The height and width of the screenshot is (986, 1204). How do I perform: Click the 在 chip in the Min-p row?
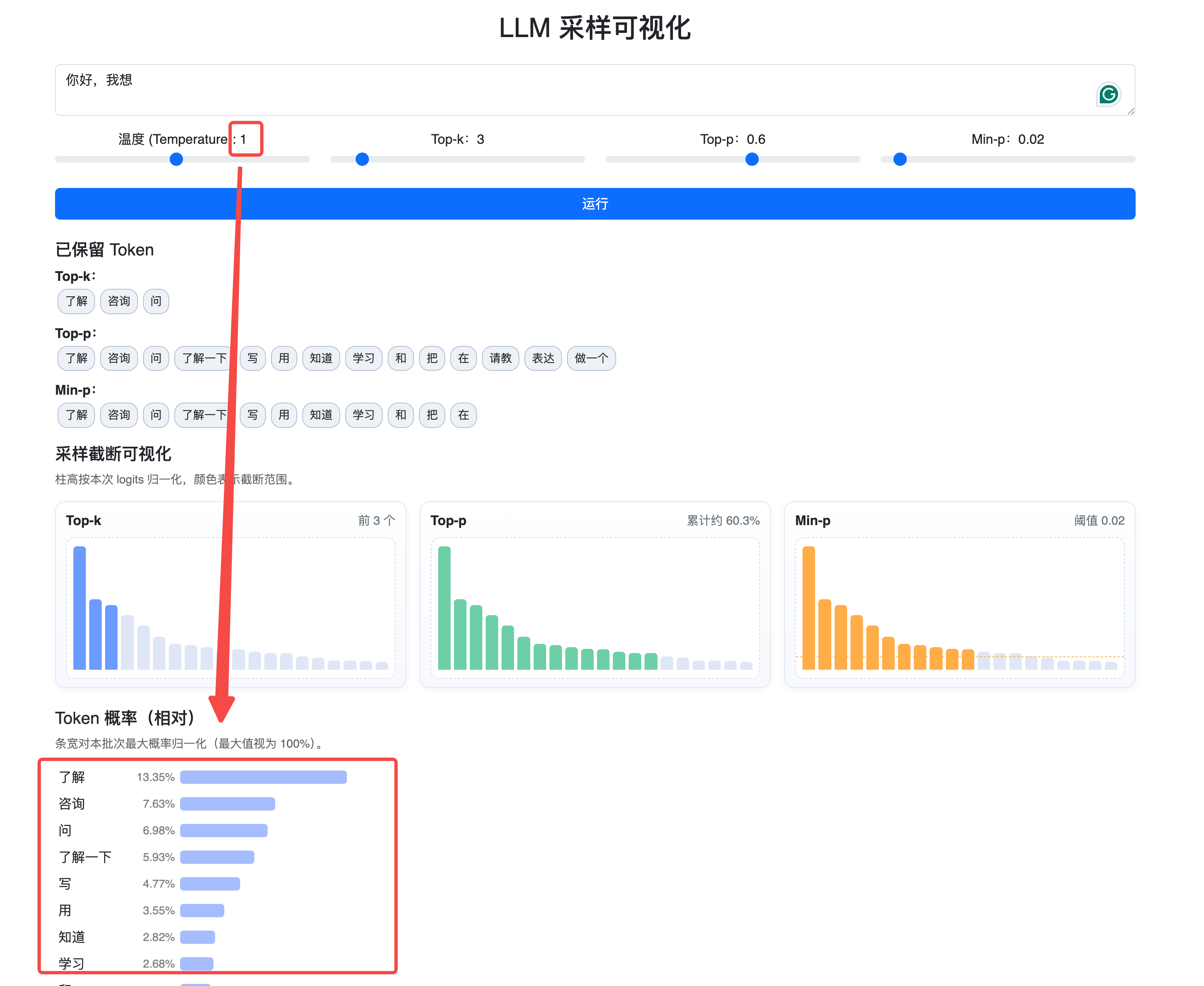pos(463,415)
